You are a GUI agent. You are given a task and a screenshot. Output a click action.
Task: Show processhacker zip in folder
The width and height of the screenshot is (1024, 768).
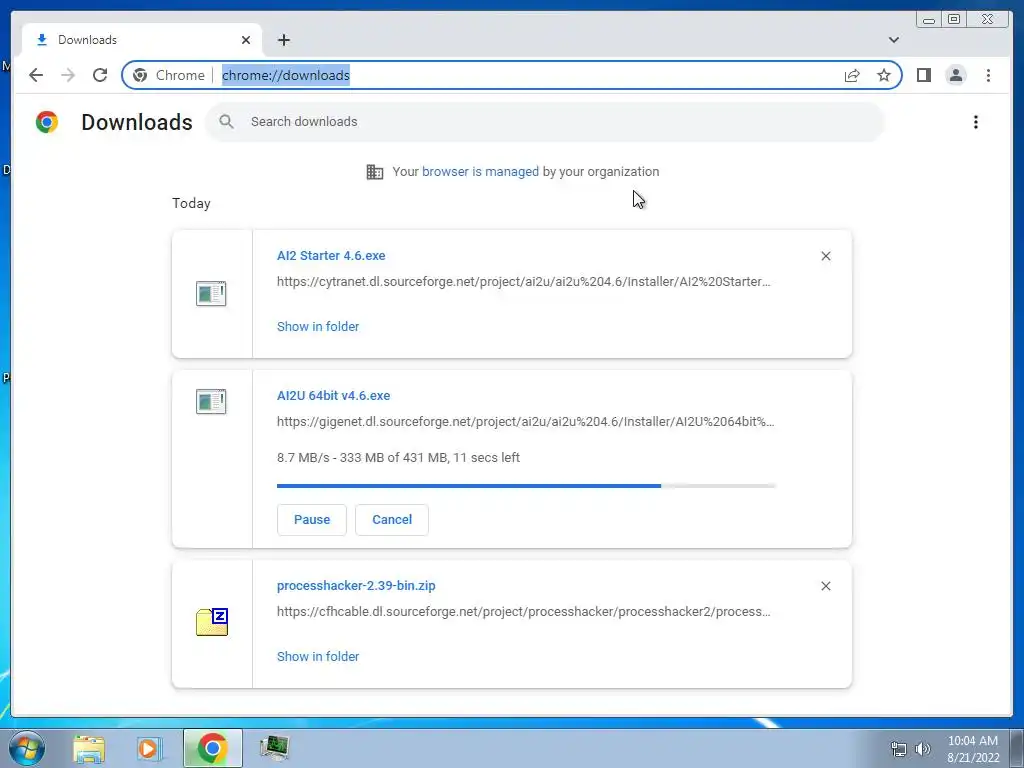click(318, 656)
